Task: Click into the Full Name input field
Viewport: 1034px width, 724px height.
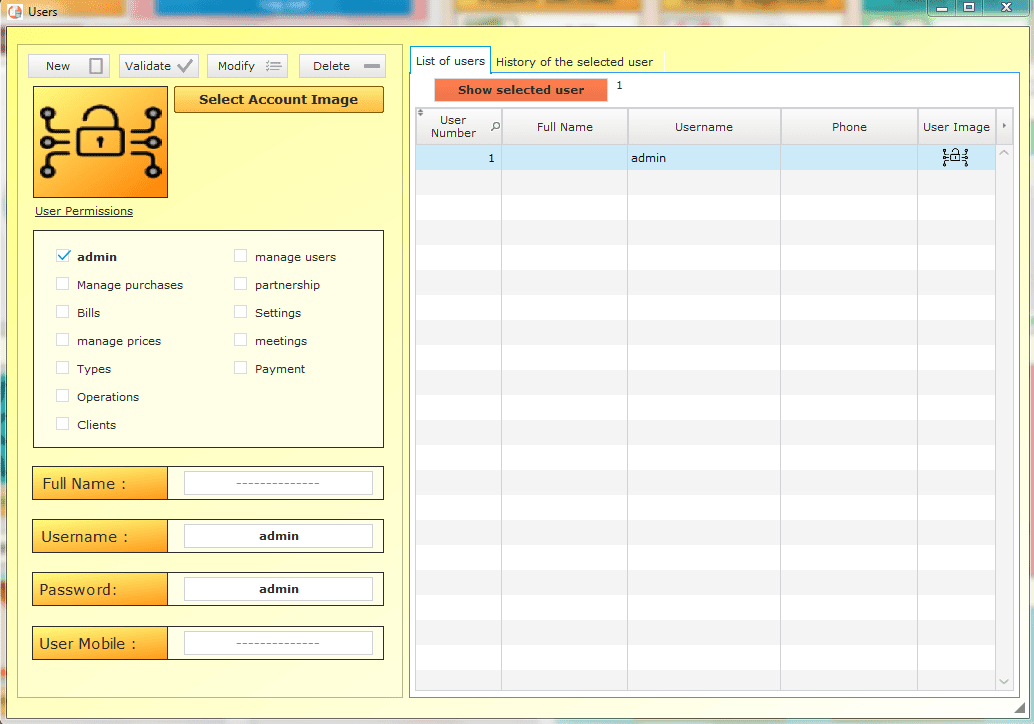Action: point(278,483)
